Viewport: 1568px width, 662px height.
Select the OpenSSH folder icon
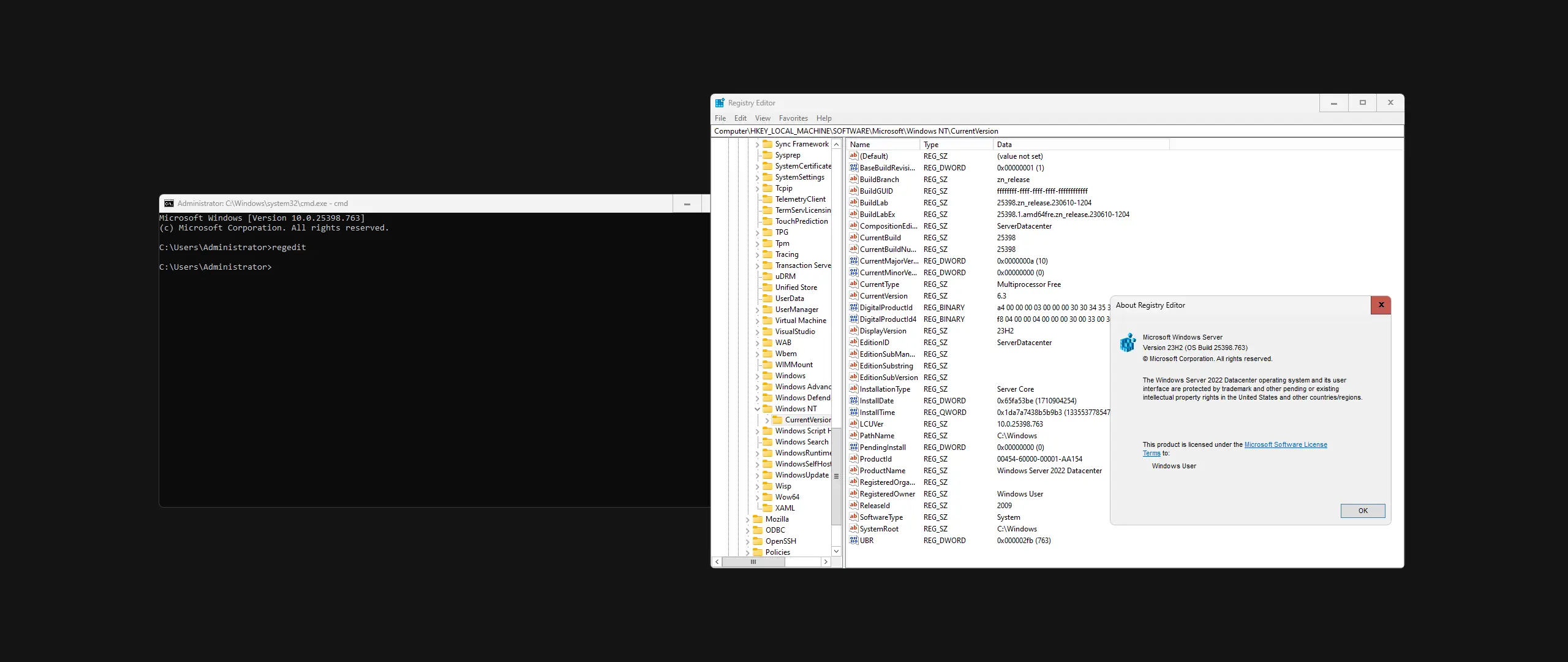click(758, 541)
